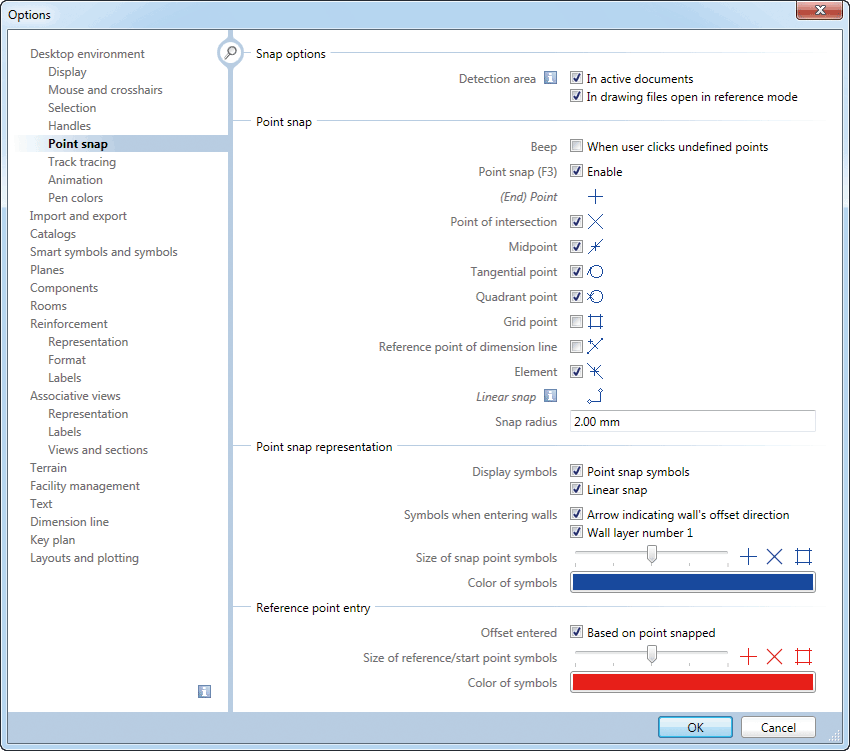Uncheck Quadrant point checkbox
The height and width of the screenshot is (751, 850).
[576, 296]
